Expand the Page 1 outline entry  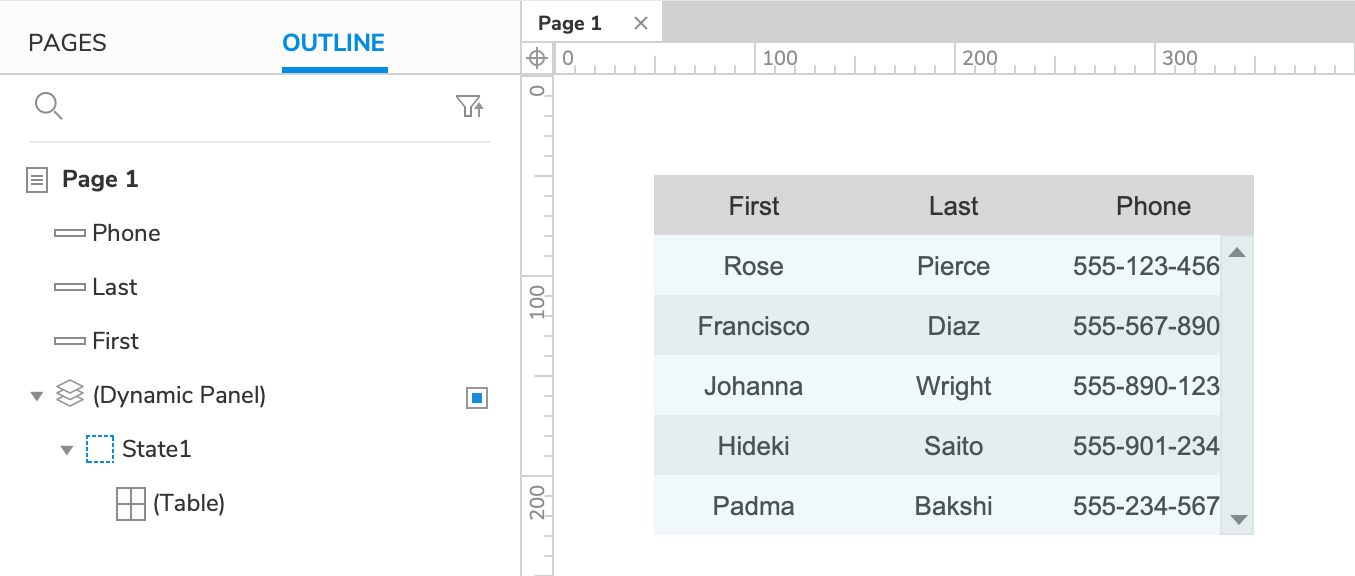coord(100,178)
